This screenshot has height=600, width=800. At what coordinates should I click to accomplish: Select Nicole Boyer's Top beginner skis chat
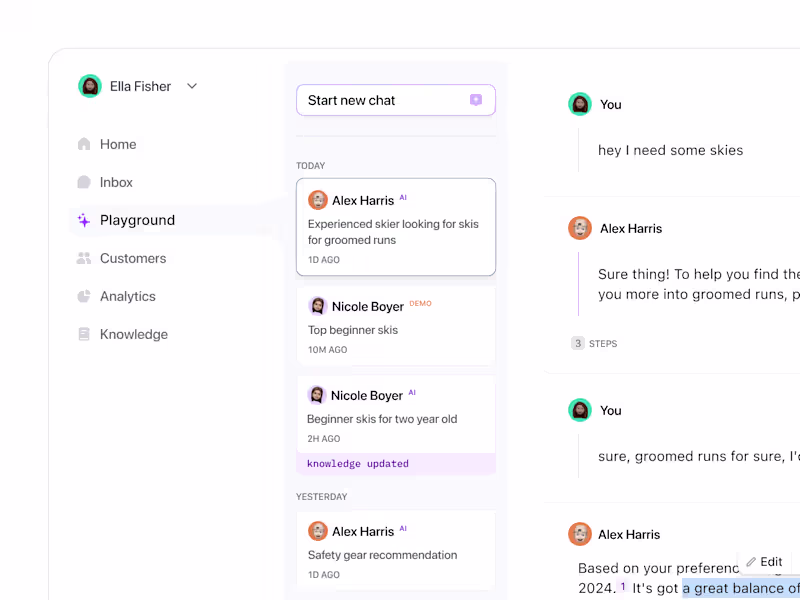[396, 326]
